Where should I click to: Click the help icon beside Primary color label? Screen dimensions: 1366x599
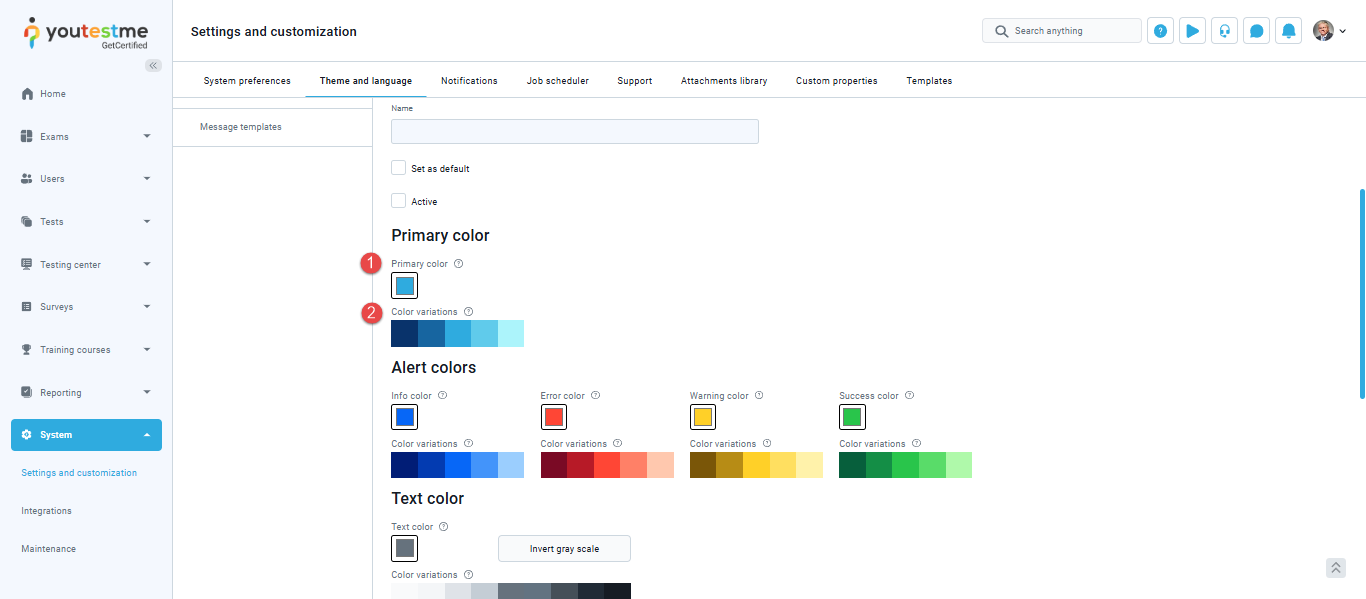pos(459,264)
